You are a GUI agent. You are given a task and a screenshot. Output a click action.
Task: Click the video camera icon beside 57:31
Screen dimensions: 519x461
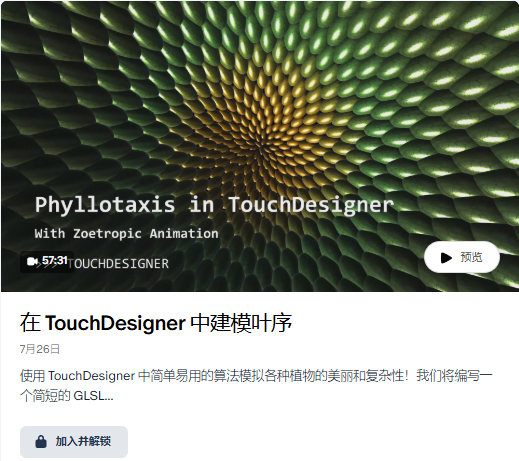pos(32,262)
